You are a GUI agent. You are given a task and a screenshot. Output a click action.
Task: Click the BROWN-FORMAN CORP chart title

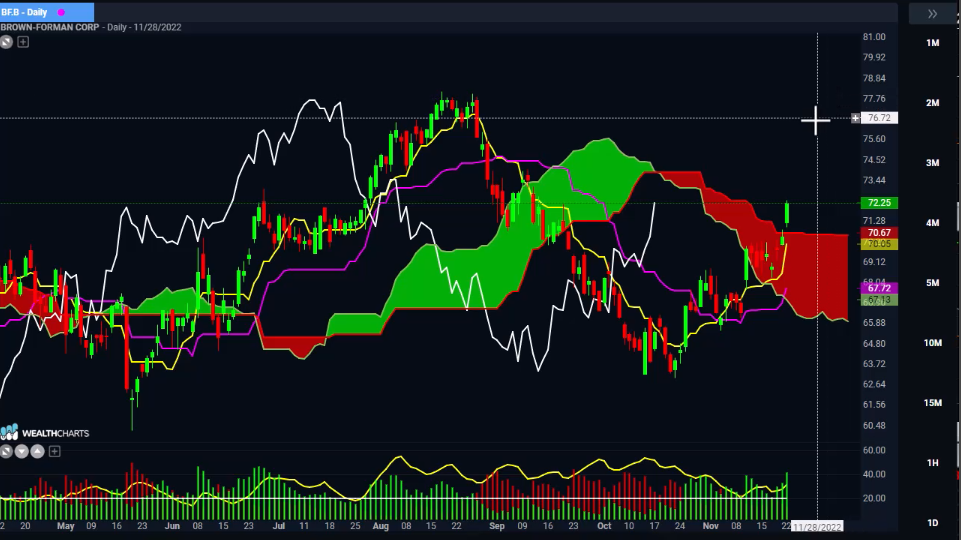pos(50,27)
